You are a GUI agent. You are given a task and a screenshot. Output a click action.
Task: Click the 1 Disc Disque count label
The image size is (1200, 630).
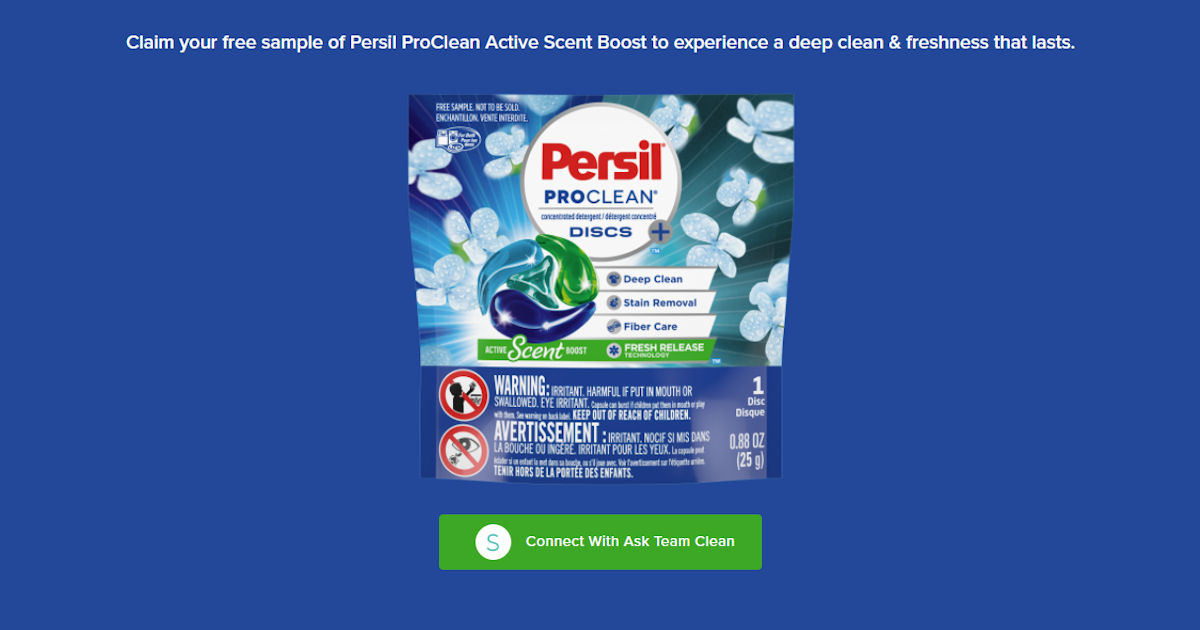pos(751,396)
